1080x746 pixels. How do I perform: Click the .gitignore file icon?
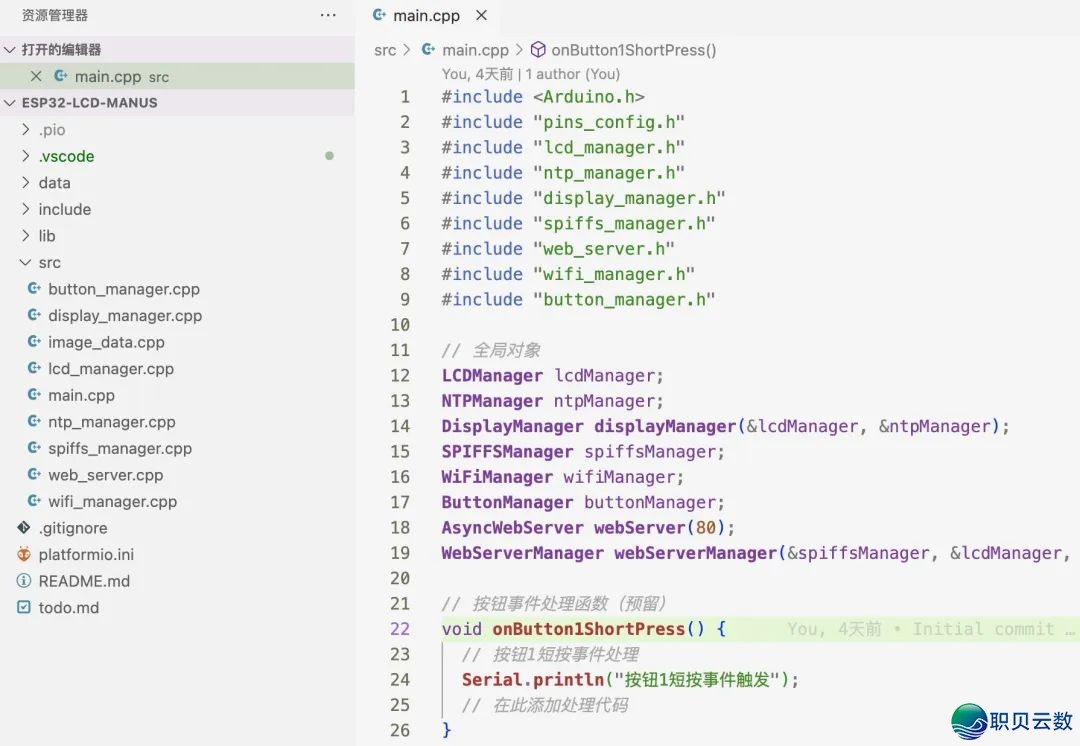pyautogui.click(x=24, y=528)
